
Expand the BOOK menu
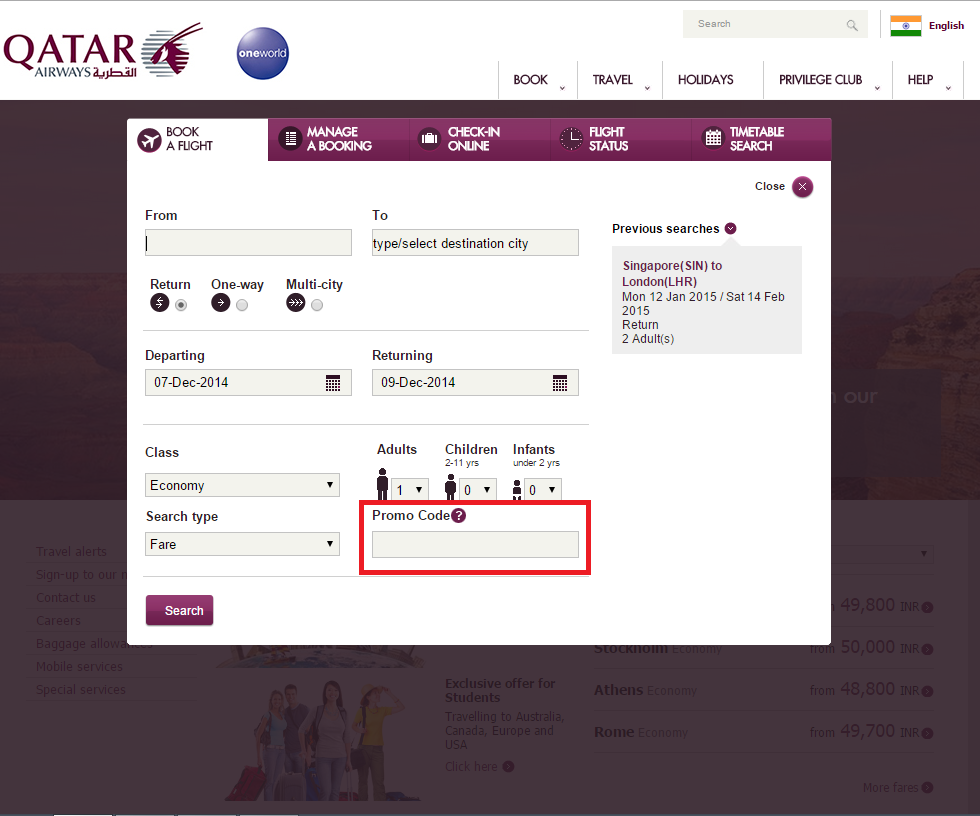tap(538, 80)
